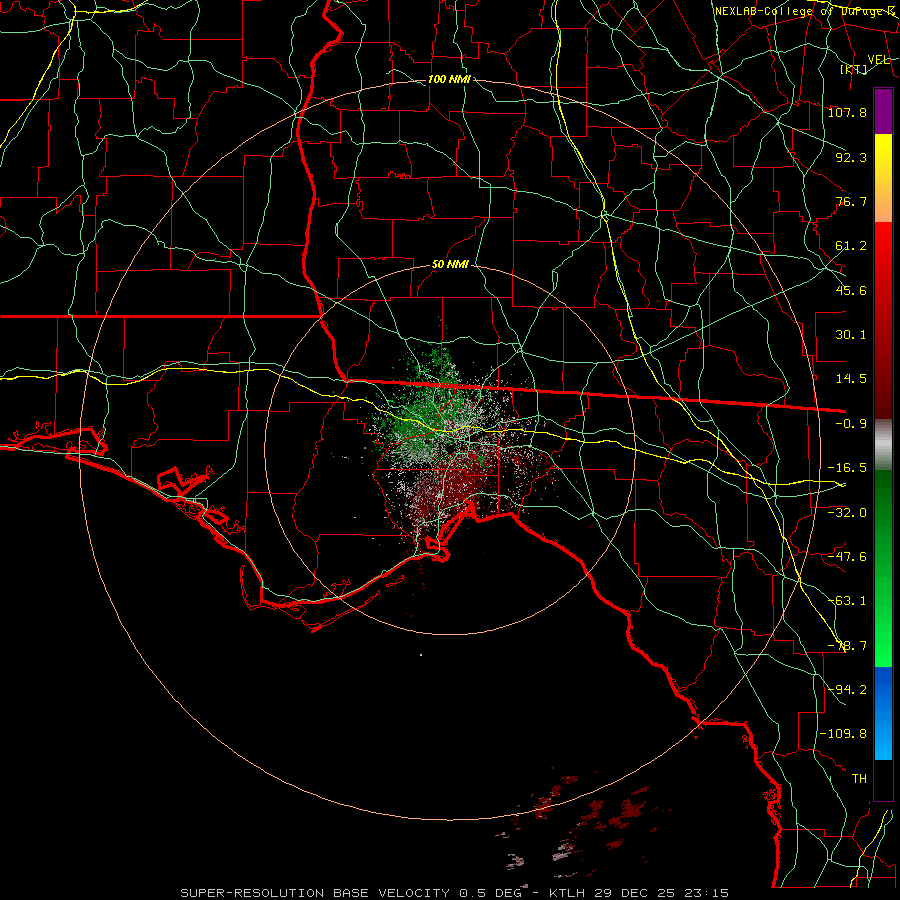Click the VEL legend title

pyautogui.click(x=878, y=60)
